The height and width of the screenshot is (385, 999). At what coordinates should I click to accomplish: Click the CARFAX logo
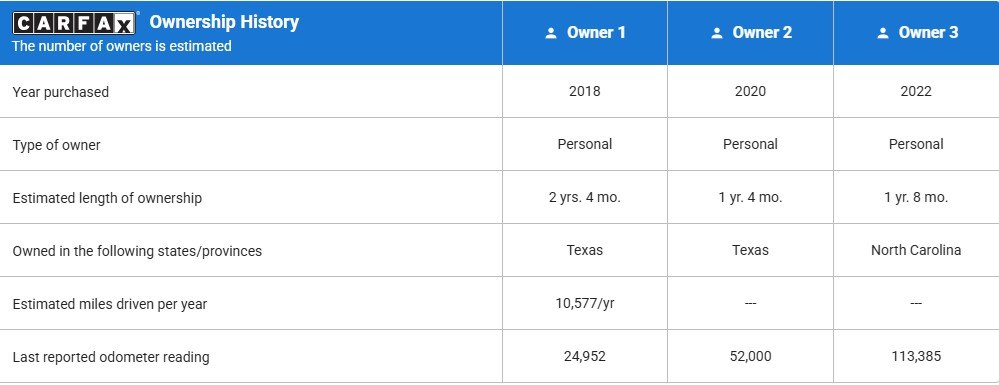[75, 24]
